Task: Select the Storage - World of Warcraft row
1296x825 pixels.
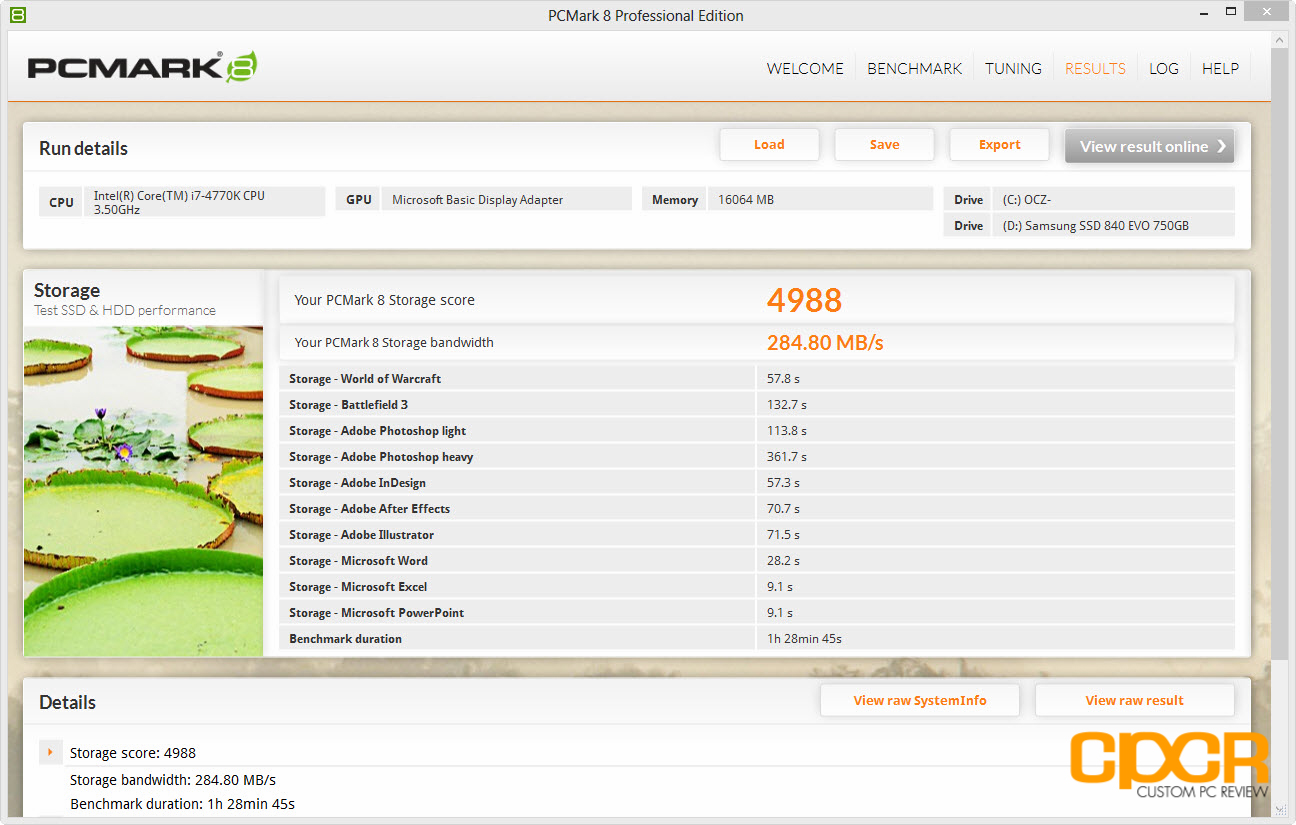Action: [757, 378]
